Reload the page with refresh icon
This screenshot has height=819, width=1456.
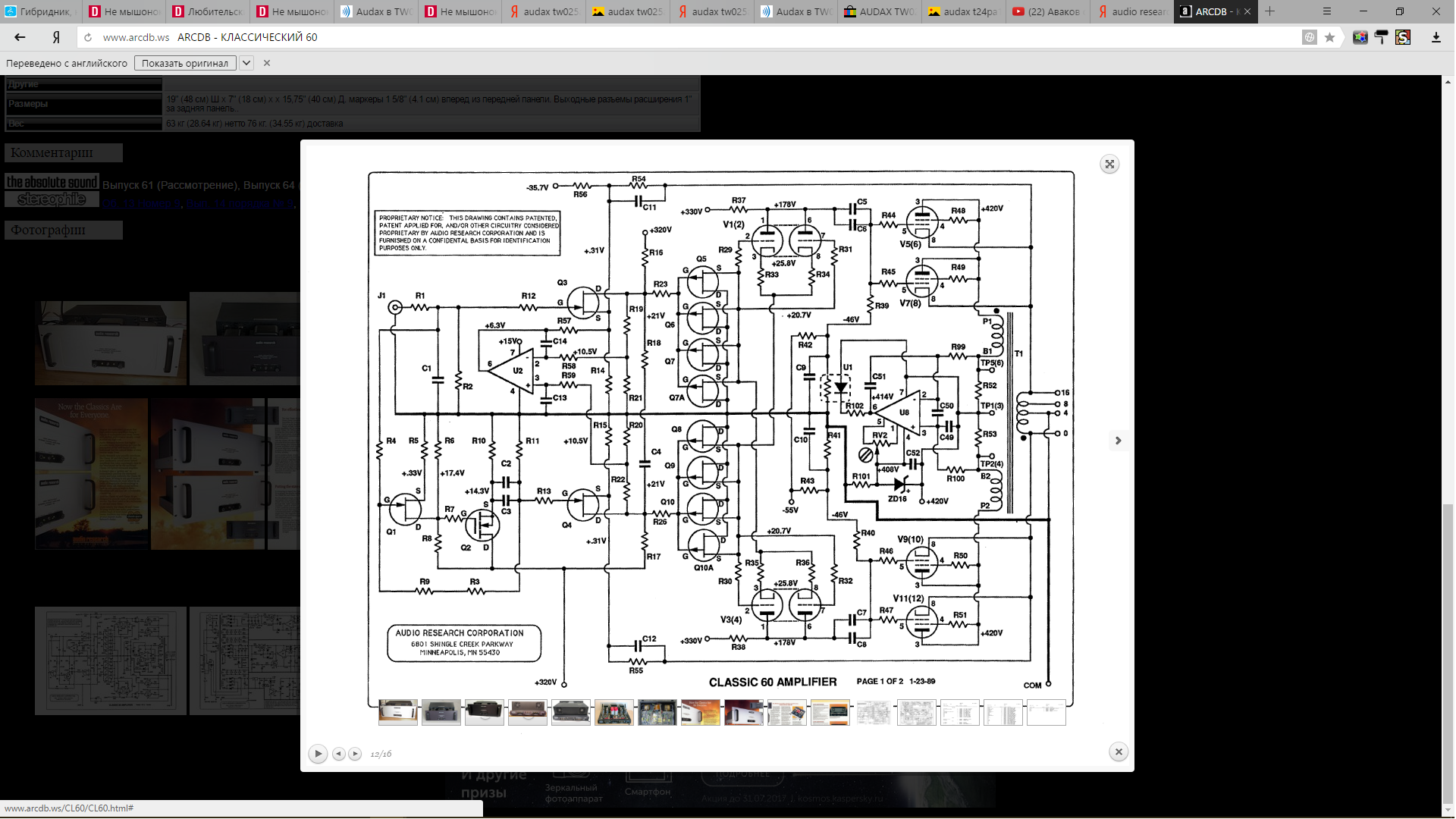[88, 37]
